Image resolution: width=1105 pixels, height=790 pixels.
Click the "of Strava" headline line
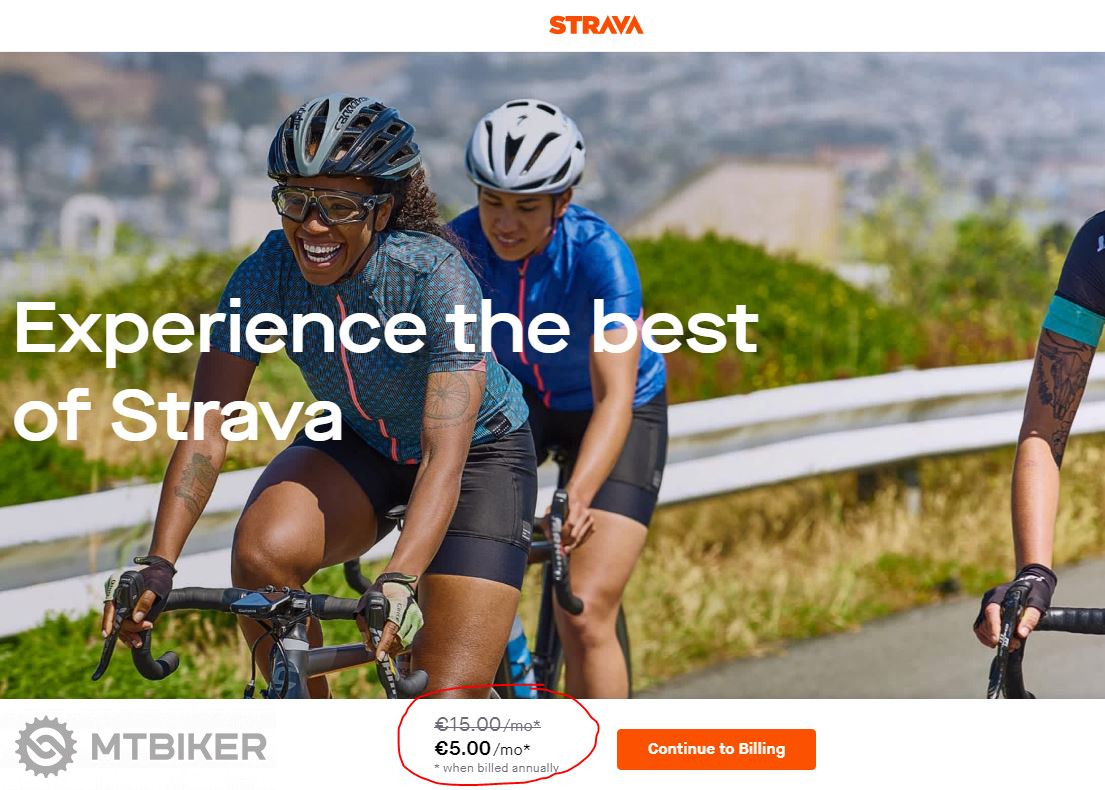pyautogui.click(x=178, y=416)
